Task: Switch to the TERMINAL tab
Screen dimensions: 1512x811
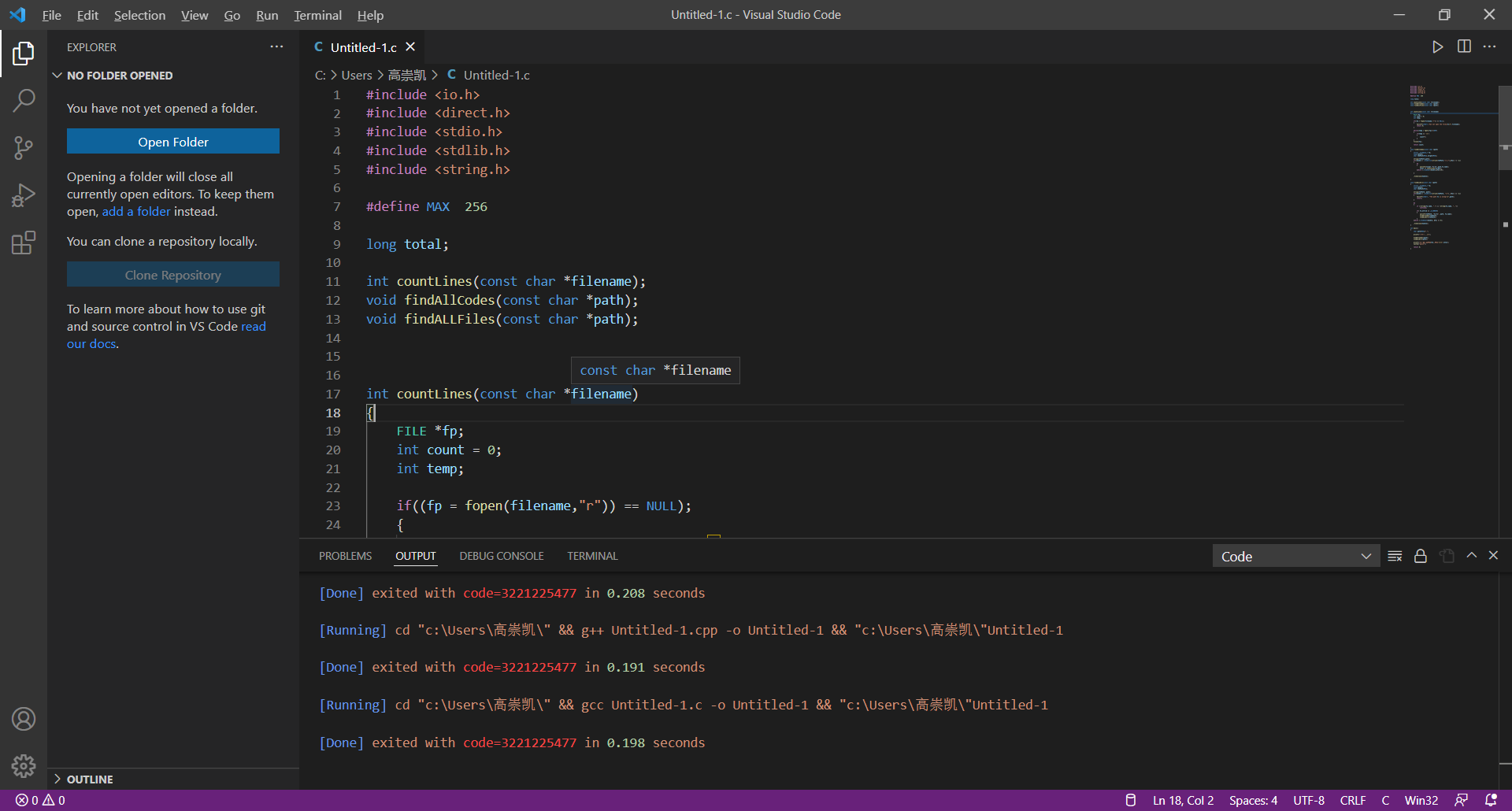Action: 592,556
